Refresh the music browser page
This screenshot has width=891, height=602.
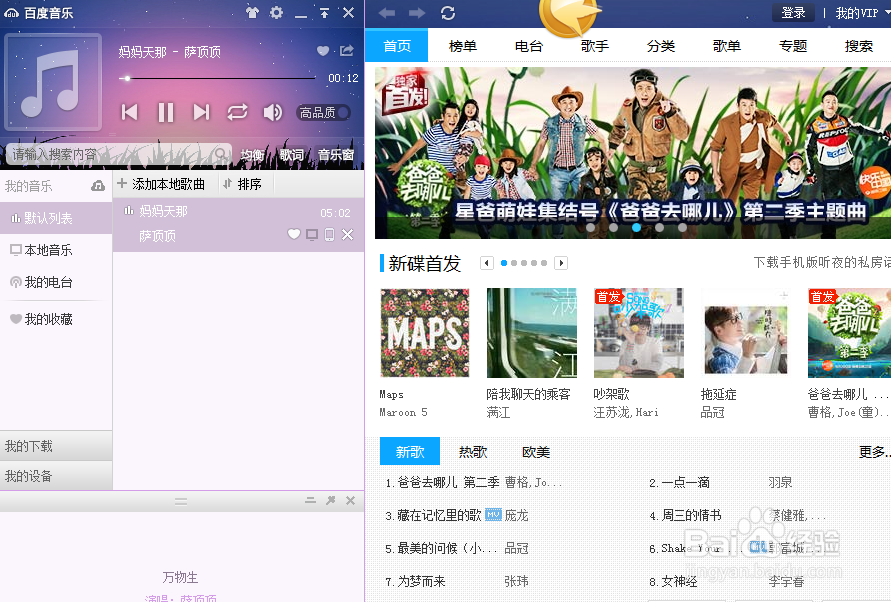[x=448, y=13]
